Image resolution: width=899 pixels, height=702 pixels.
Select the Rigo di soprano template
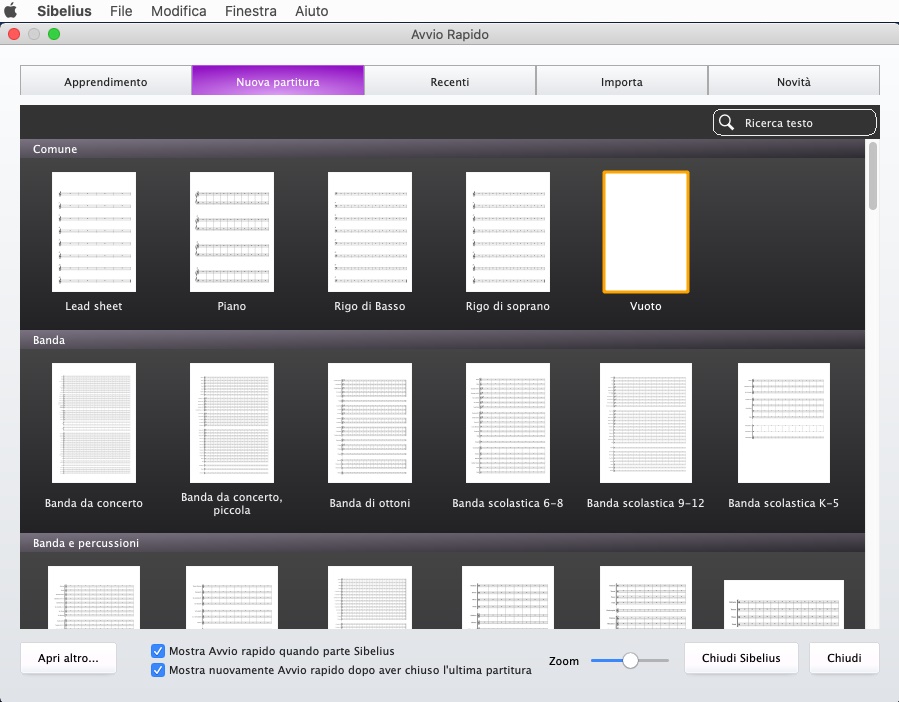click(507, 232)
